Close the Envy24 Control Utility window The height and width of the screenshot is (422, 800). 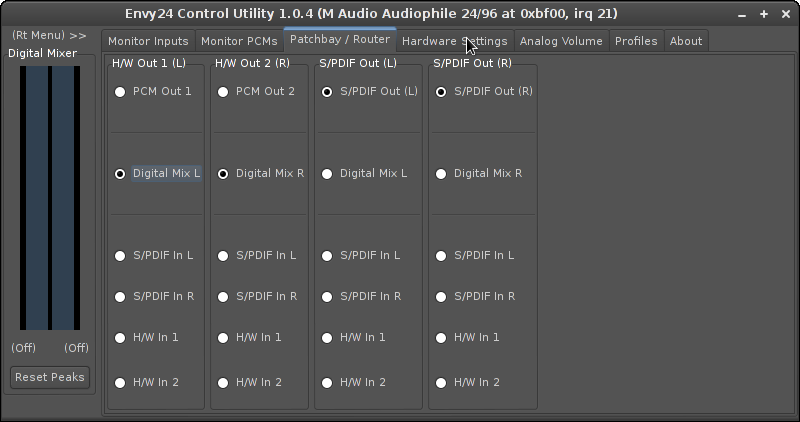(x=785, y=14)
